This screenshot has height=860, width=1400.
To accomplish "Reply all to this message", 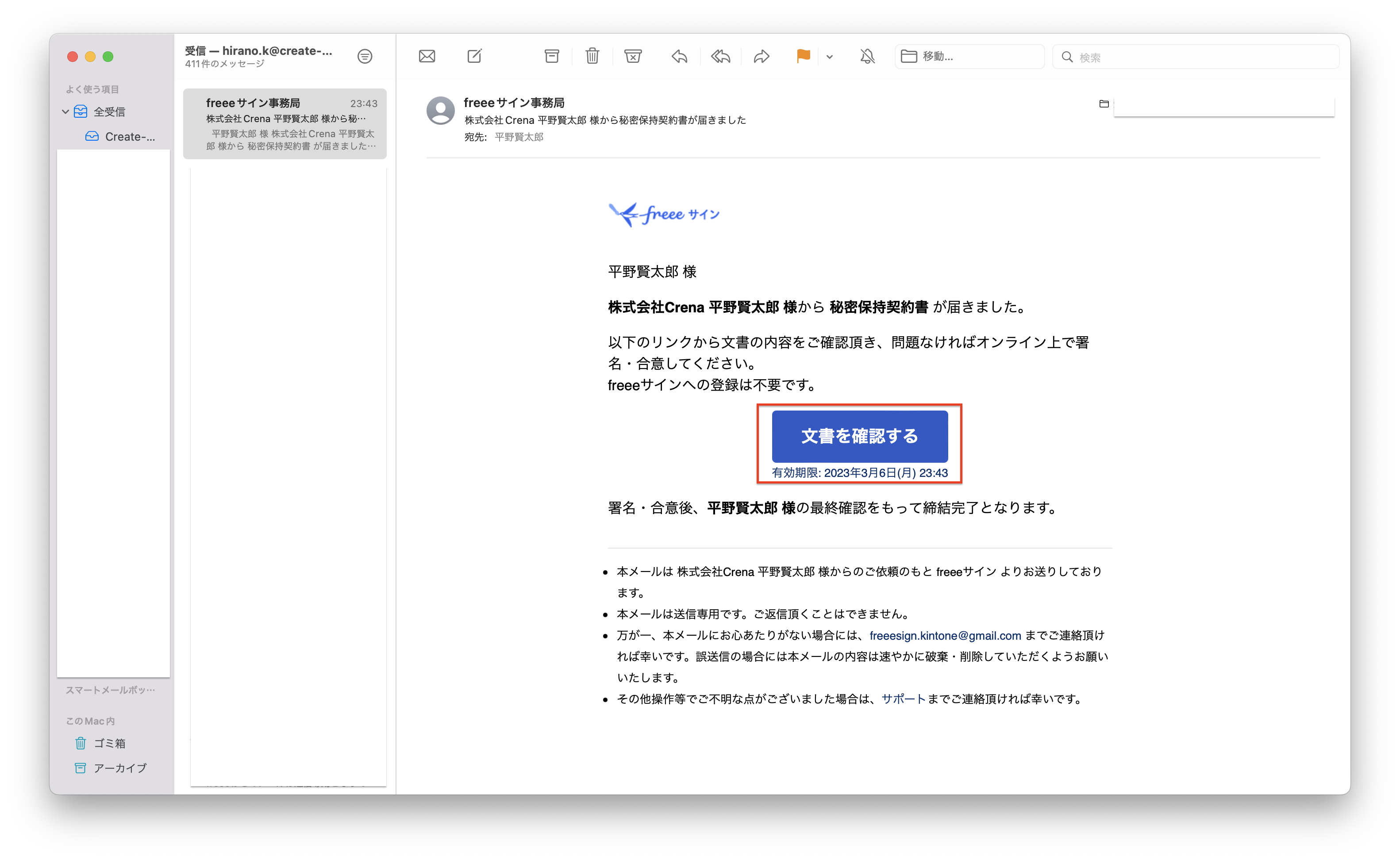I will point(720,56).
